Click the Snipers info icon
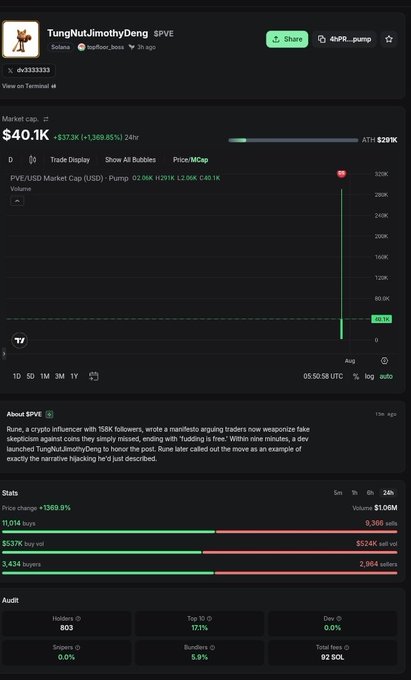 (x=78, y=647)
